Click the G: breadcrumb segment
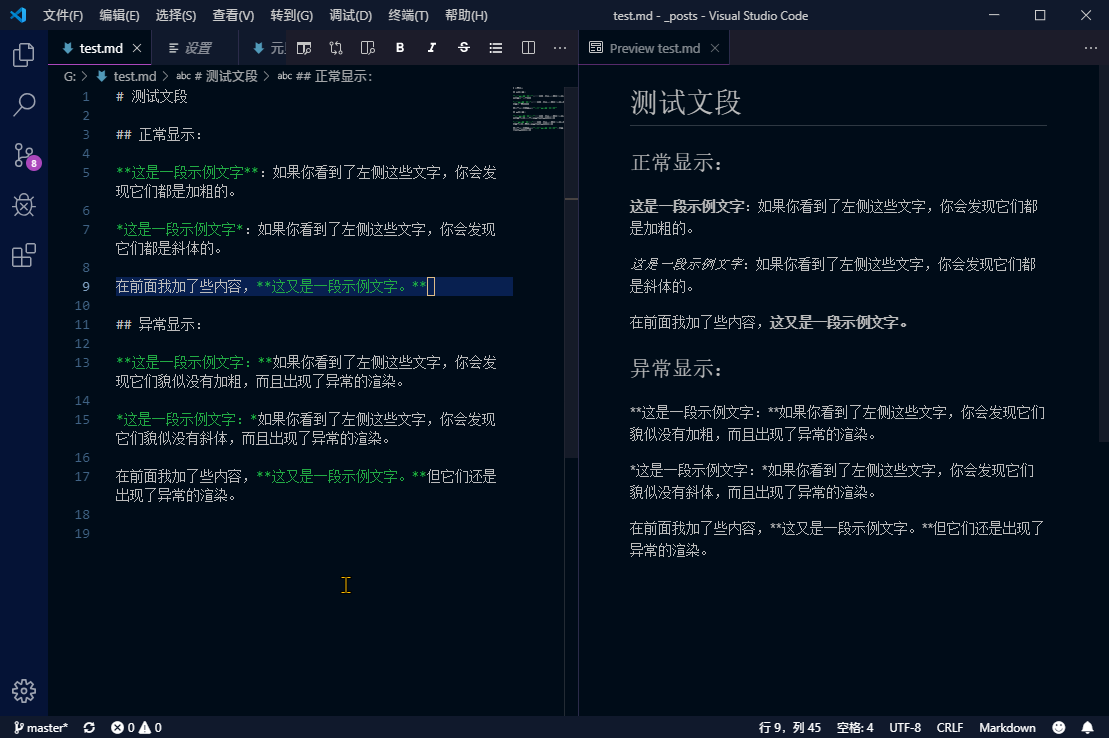The height and width of the screenshot is (738, 1109). [70, 76]
